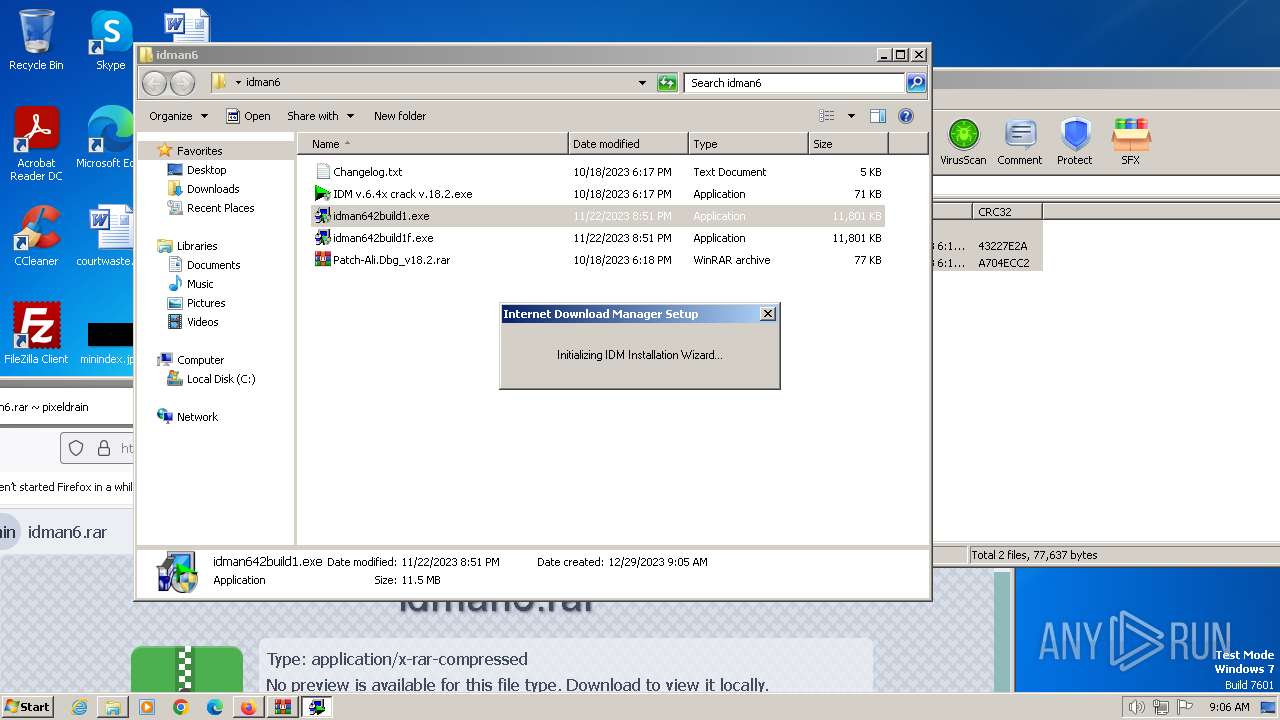
Task: Click the SFX icon in WinRAR
Action: point(1130,141)
